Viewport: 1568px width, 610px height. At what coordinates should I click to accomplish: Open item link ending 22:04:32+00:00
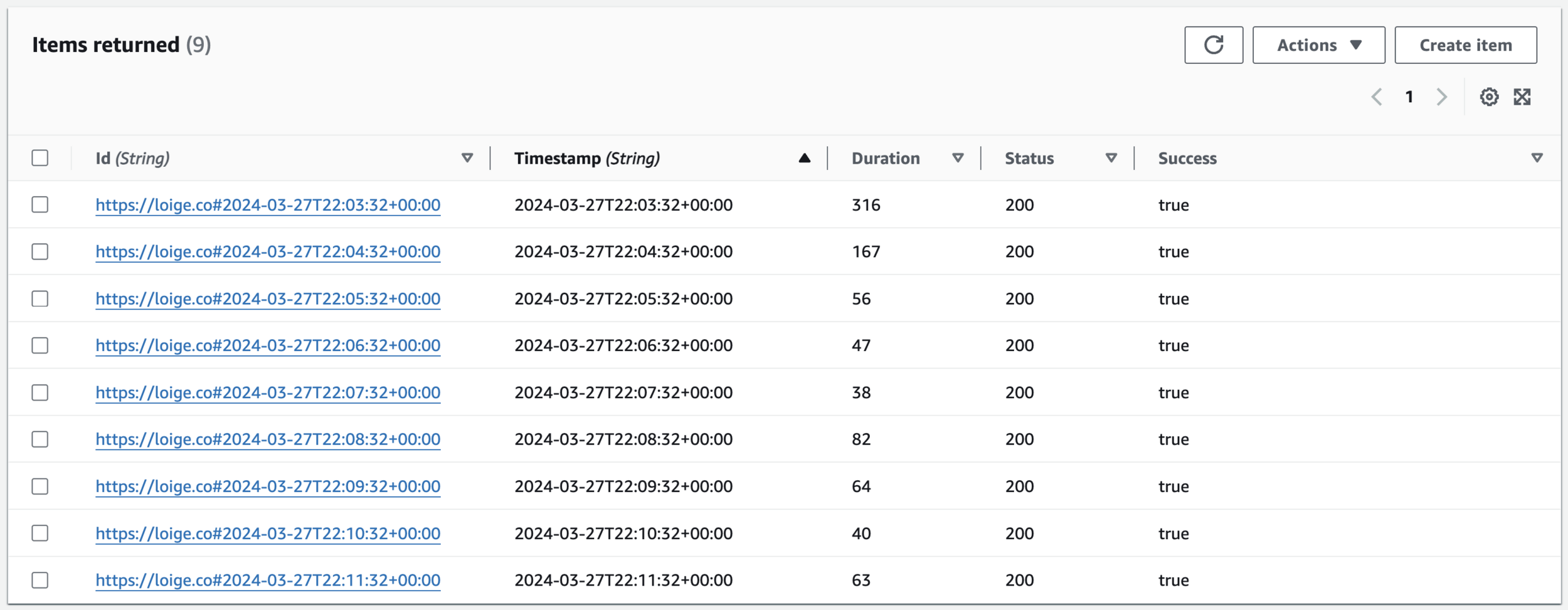point(268,252)
